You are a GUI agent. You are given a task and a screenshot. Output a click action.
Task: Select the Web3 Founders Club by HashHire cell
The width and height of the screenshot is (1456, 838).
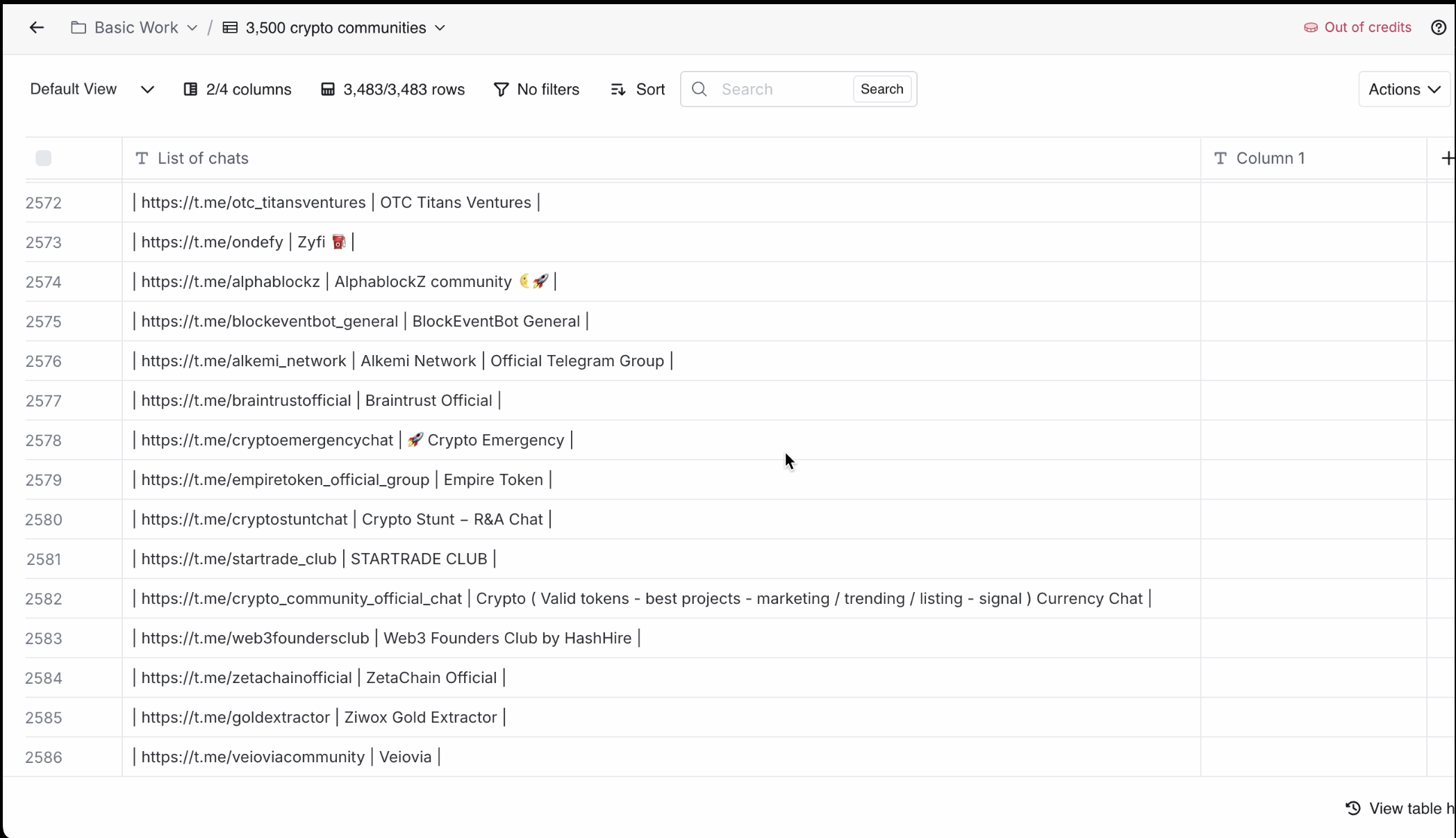[x=661, y=639]
